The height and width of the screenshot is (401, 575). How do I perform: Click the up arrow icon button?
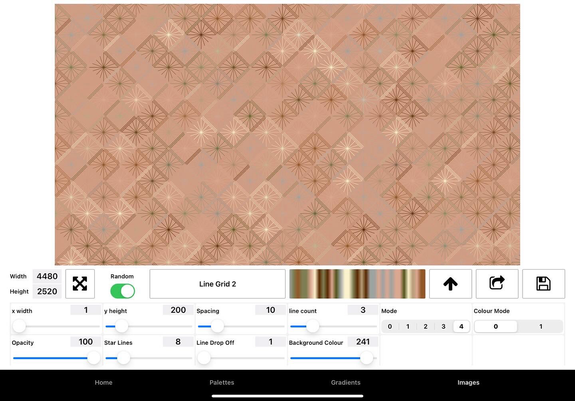450,284
